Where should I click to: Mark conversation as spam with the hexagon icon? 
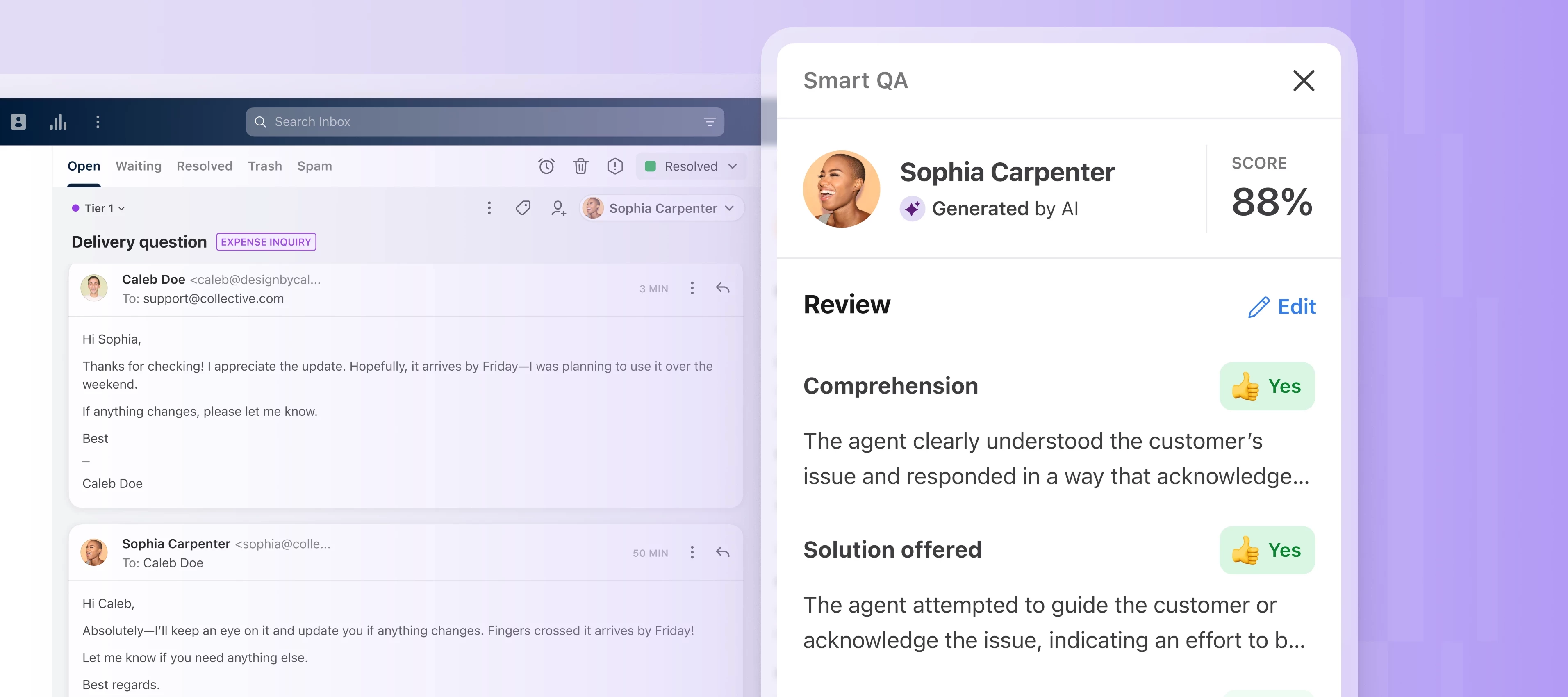(x=615, y=166)
